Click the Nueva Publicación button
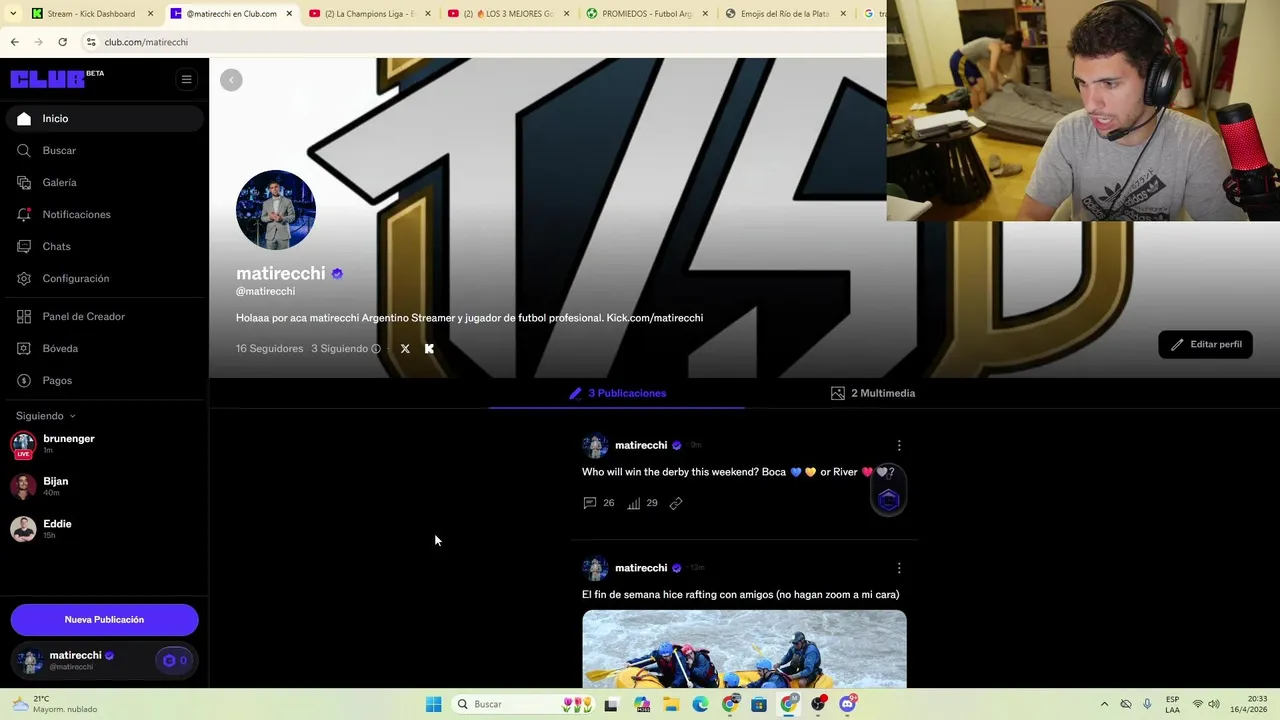The height and width of the screenshot is (720, 1280). (105, 620)
